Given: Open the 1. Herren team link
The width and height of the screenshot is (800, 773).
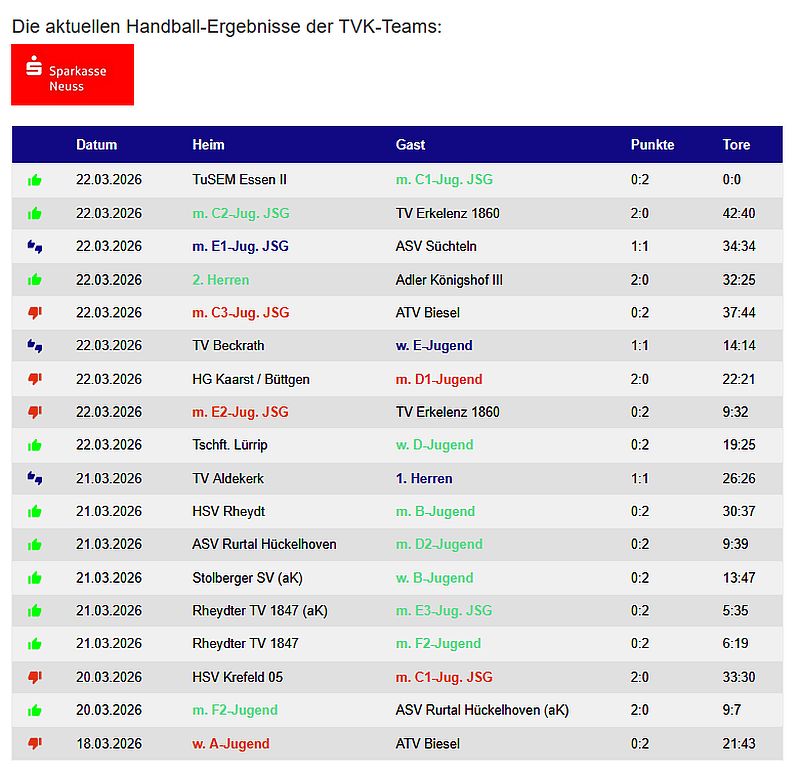Looking at the screenshot, I should (x=424, y=479).
